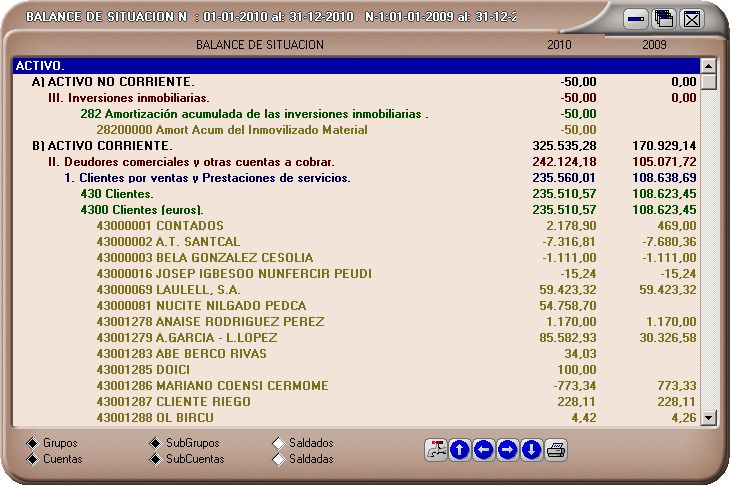Select the 430 Clientes row
The width and height of the screenshot is (730, 486).
116,194
